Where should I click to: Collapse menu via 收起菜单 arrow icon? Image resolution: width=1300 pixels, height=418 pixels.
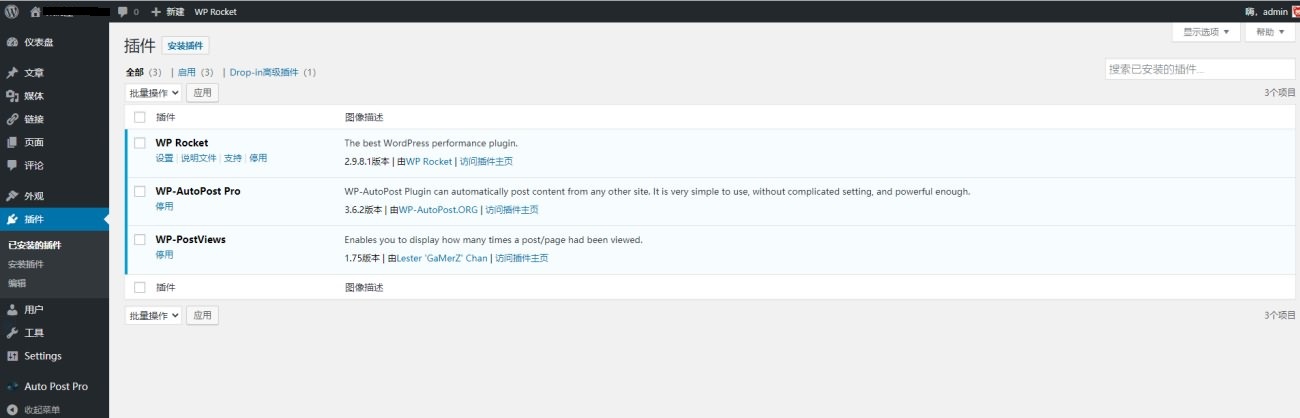pyautogui.click(x=12, y=410)
